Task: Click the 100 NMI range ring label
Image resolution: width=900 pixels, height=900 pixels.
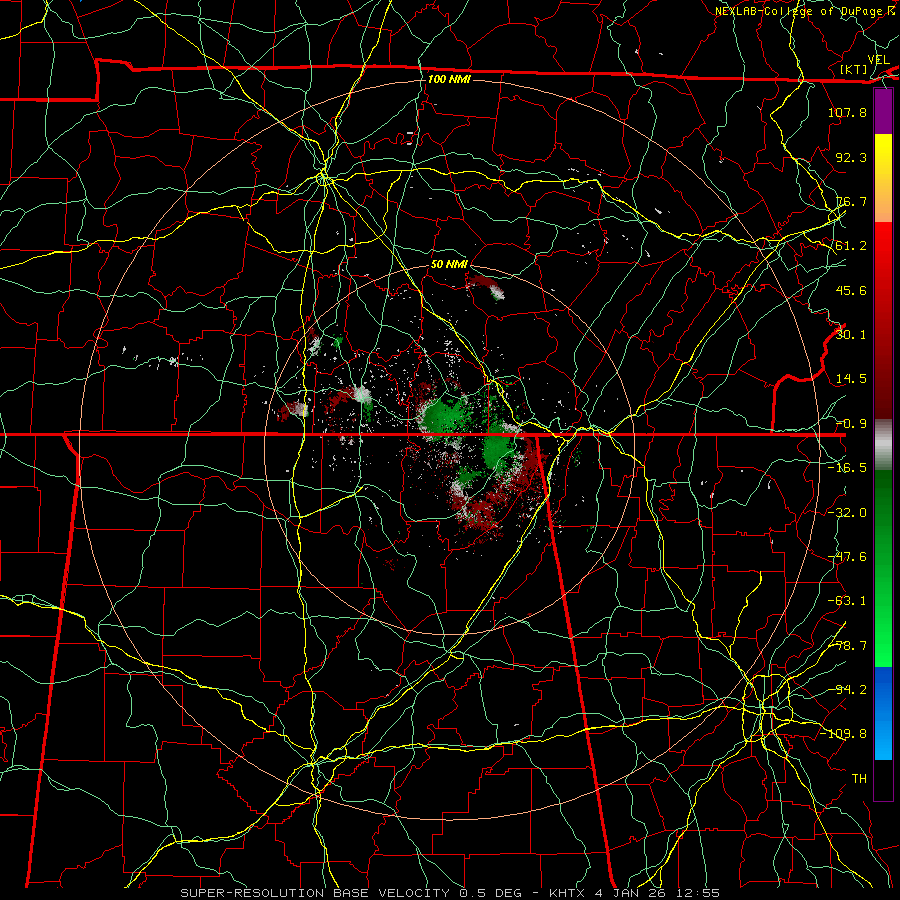Action: (449, 79)
